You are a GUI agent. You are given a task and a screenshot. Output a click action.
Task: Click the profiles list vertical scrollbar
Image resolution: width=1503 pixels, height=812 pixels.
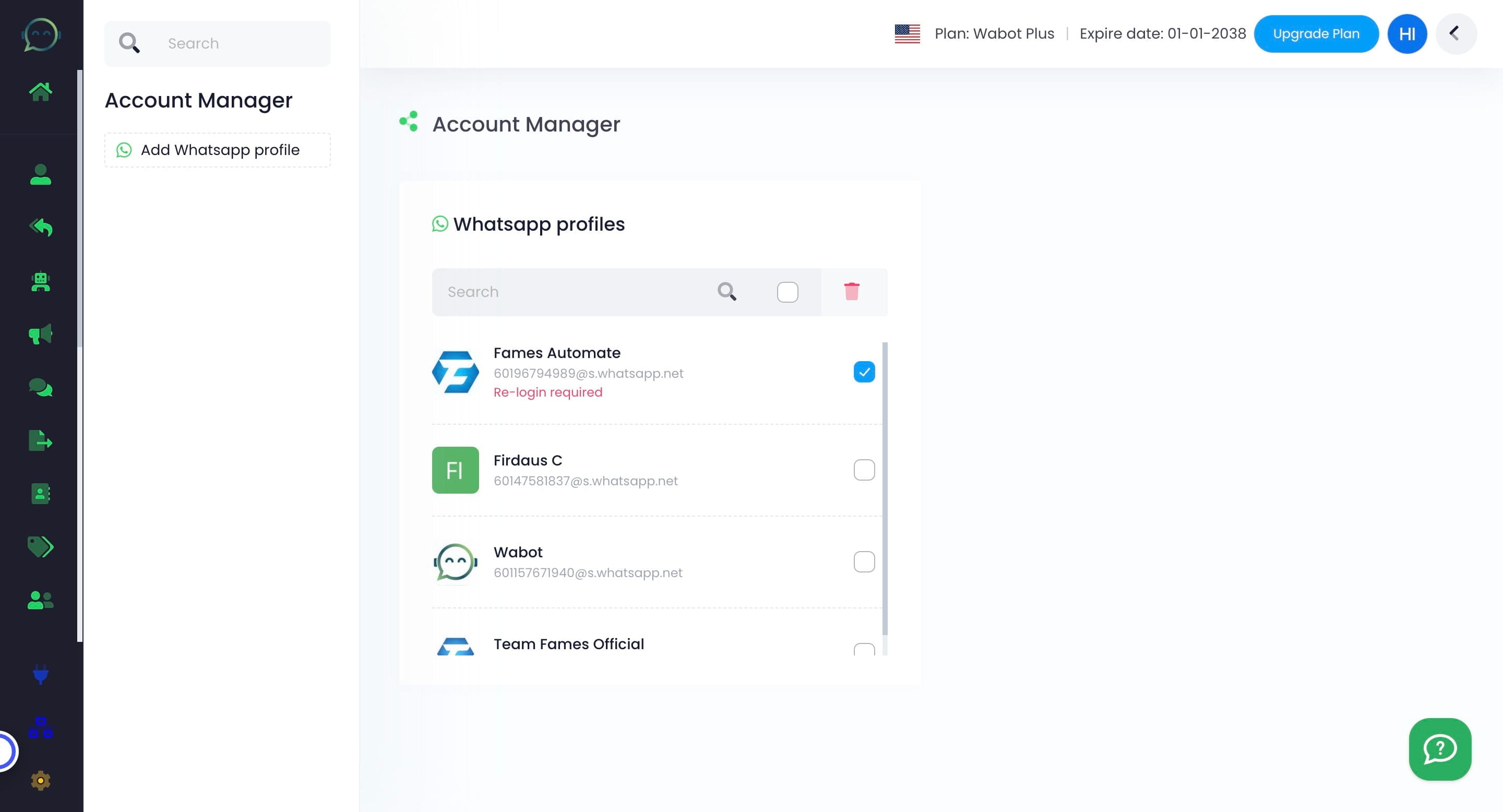[885, 489]
